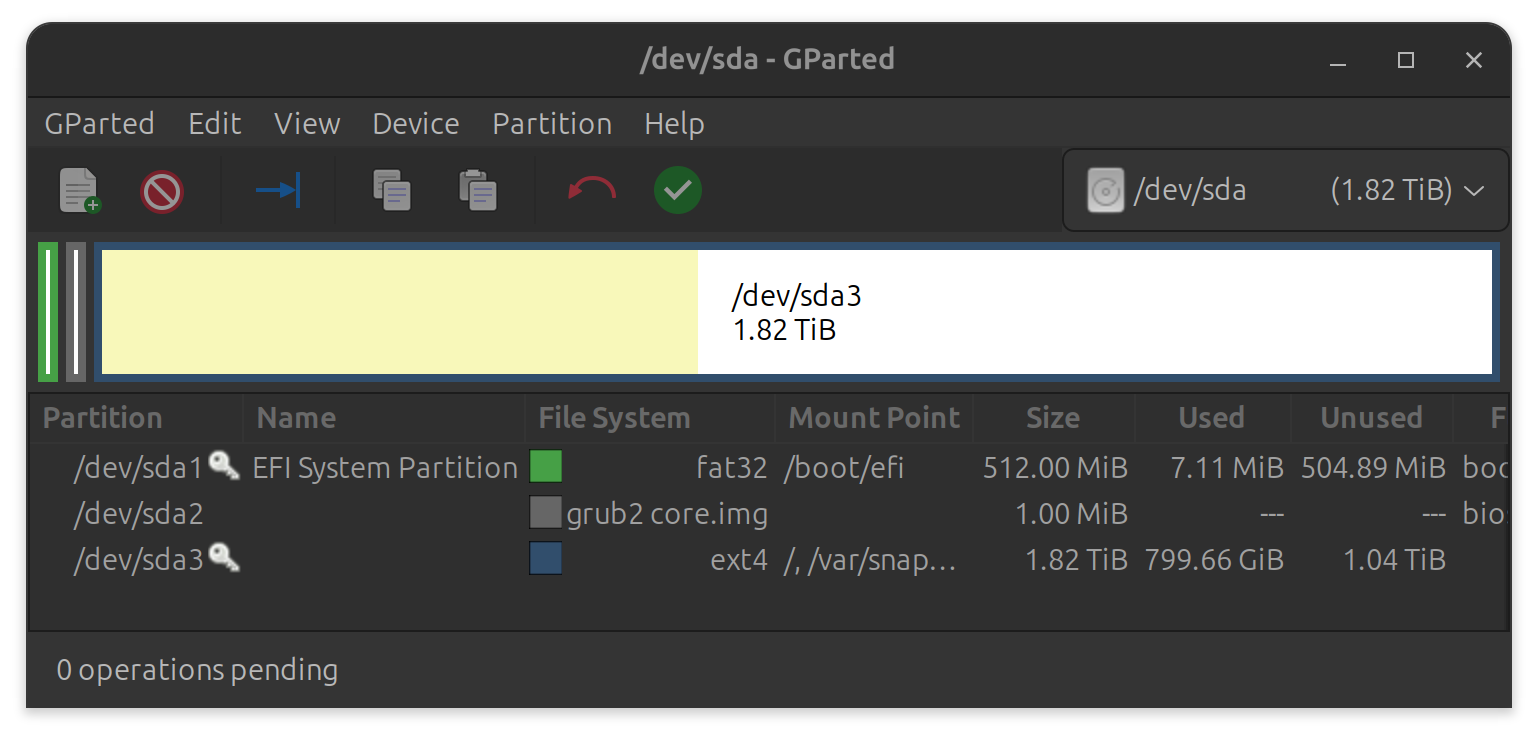The image size is (1538, 740).
Task: Click the Size column header
Action: tap(1054, 418)
